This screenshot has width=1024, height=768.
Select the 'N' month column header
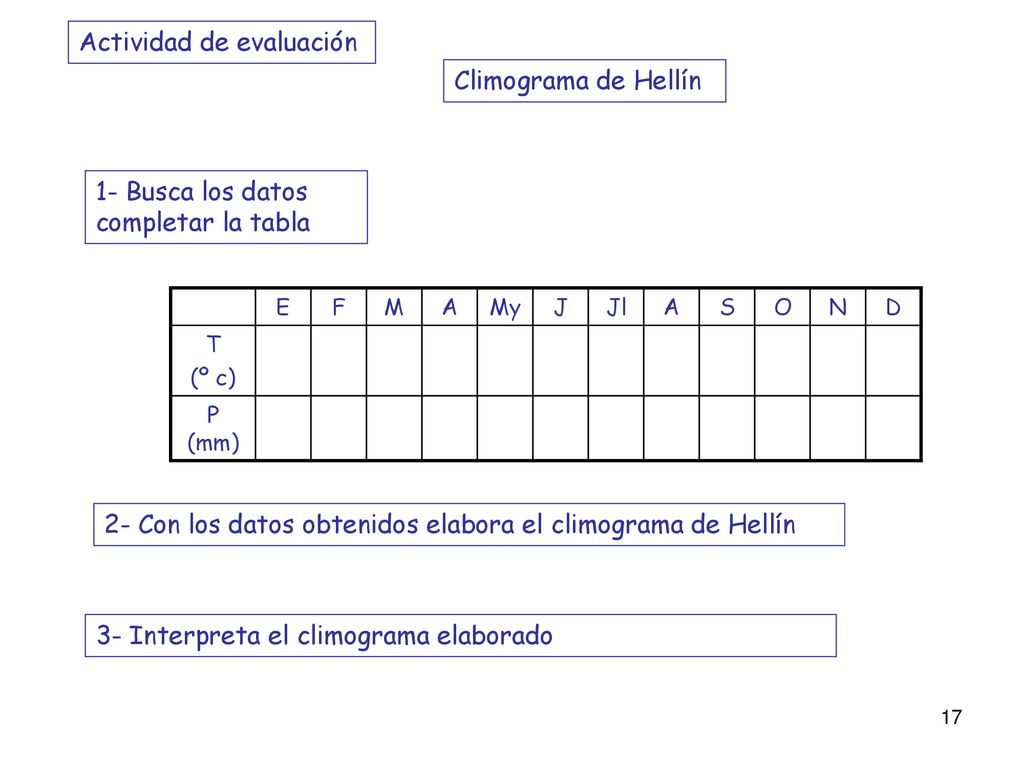click(838, 307)
